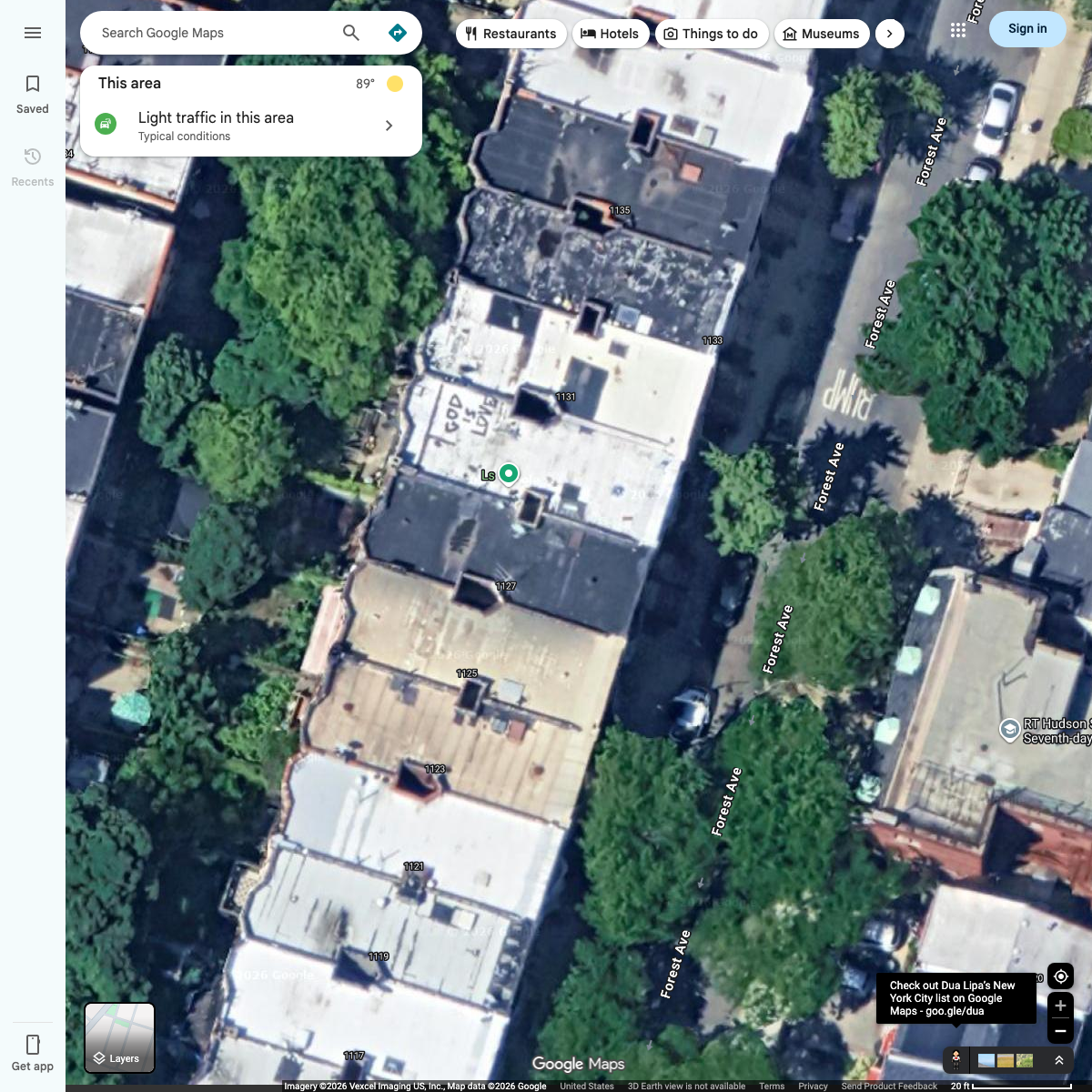Zoom in with the plus button
This screenshot has width=1092, height=1092.
coord(1061,1006)
